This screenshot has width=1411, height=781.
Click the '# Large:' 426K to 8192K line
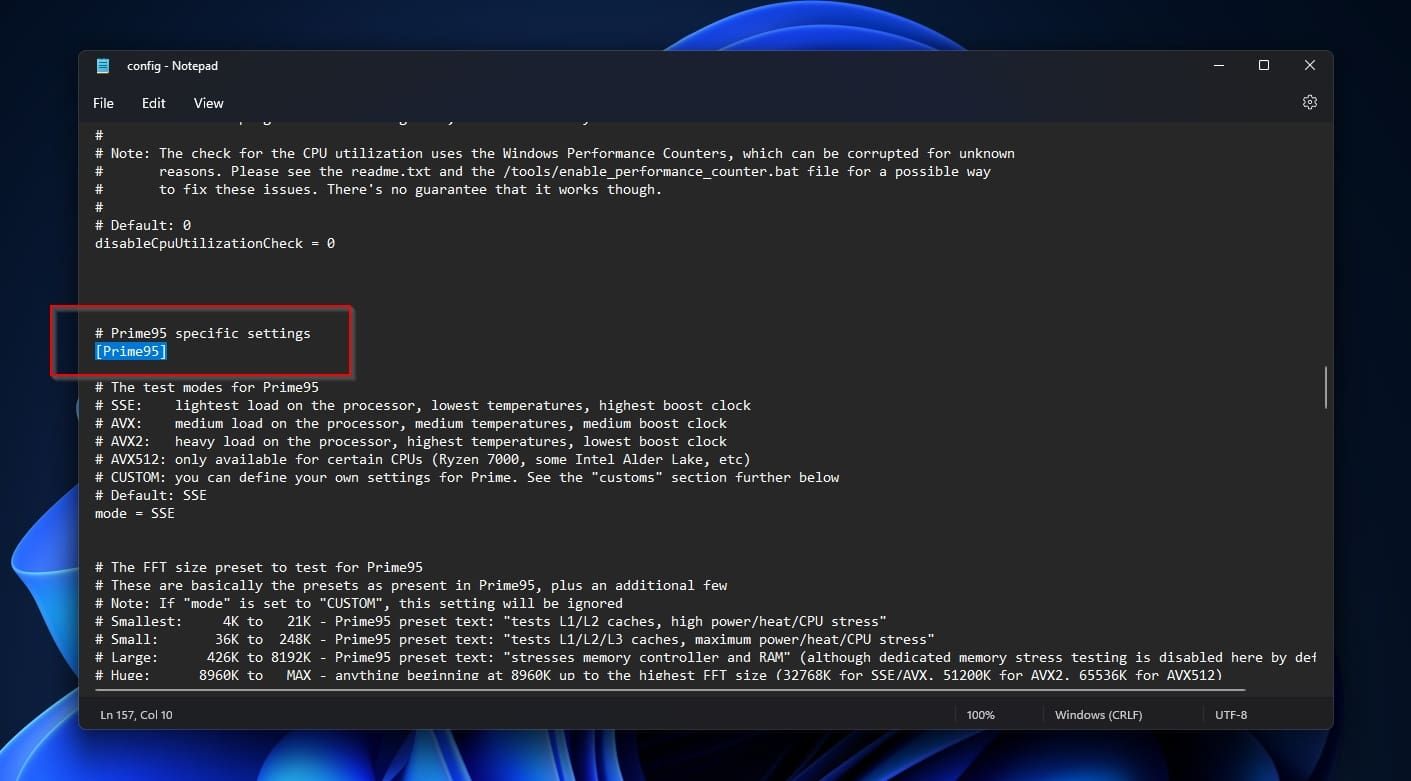pyautogui.click(x=706, y=657)
